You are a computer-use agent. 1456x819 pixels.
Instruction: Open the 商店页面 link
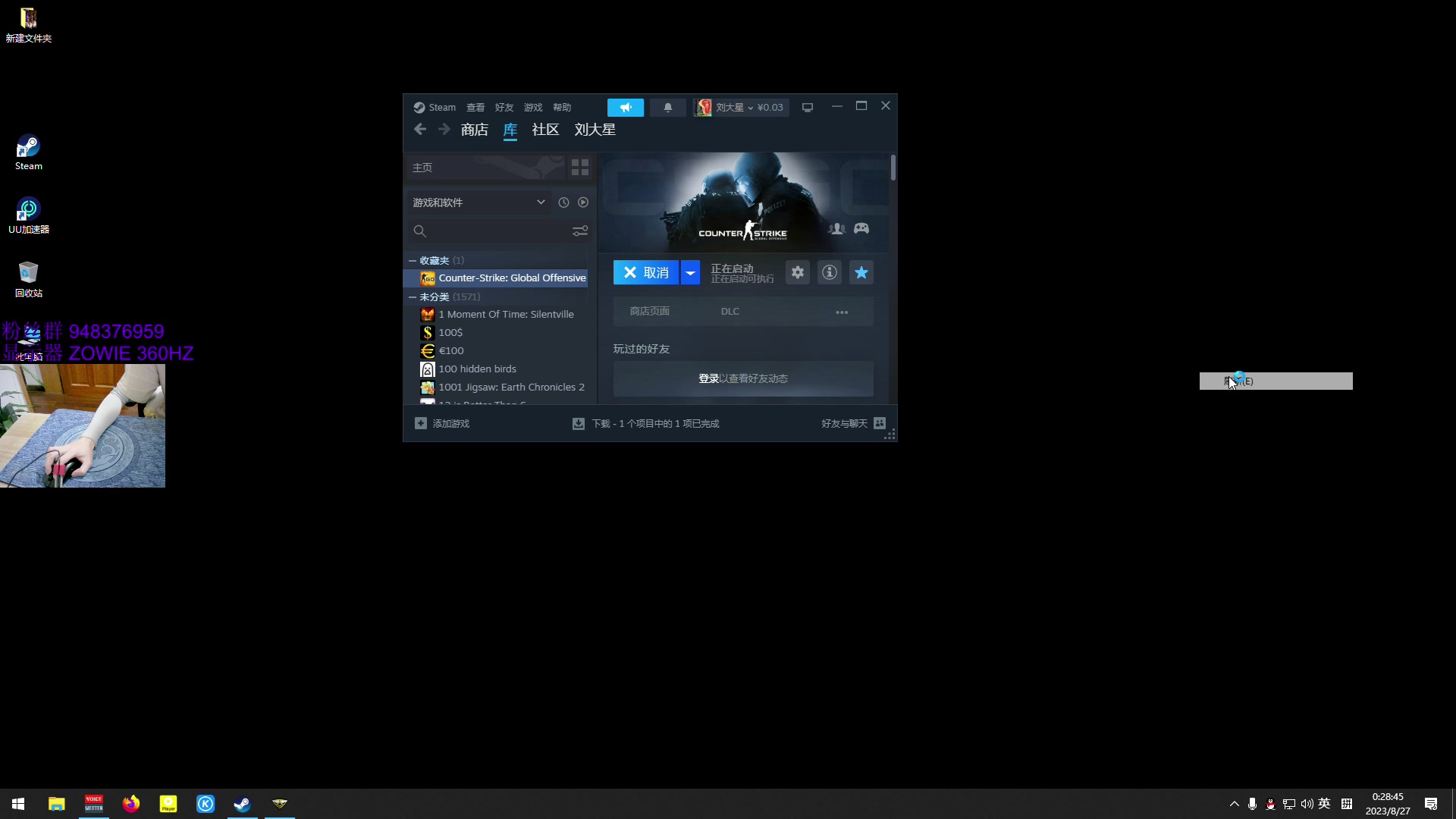(x=650, y=312)
